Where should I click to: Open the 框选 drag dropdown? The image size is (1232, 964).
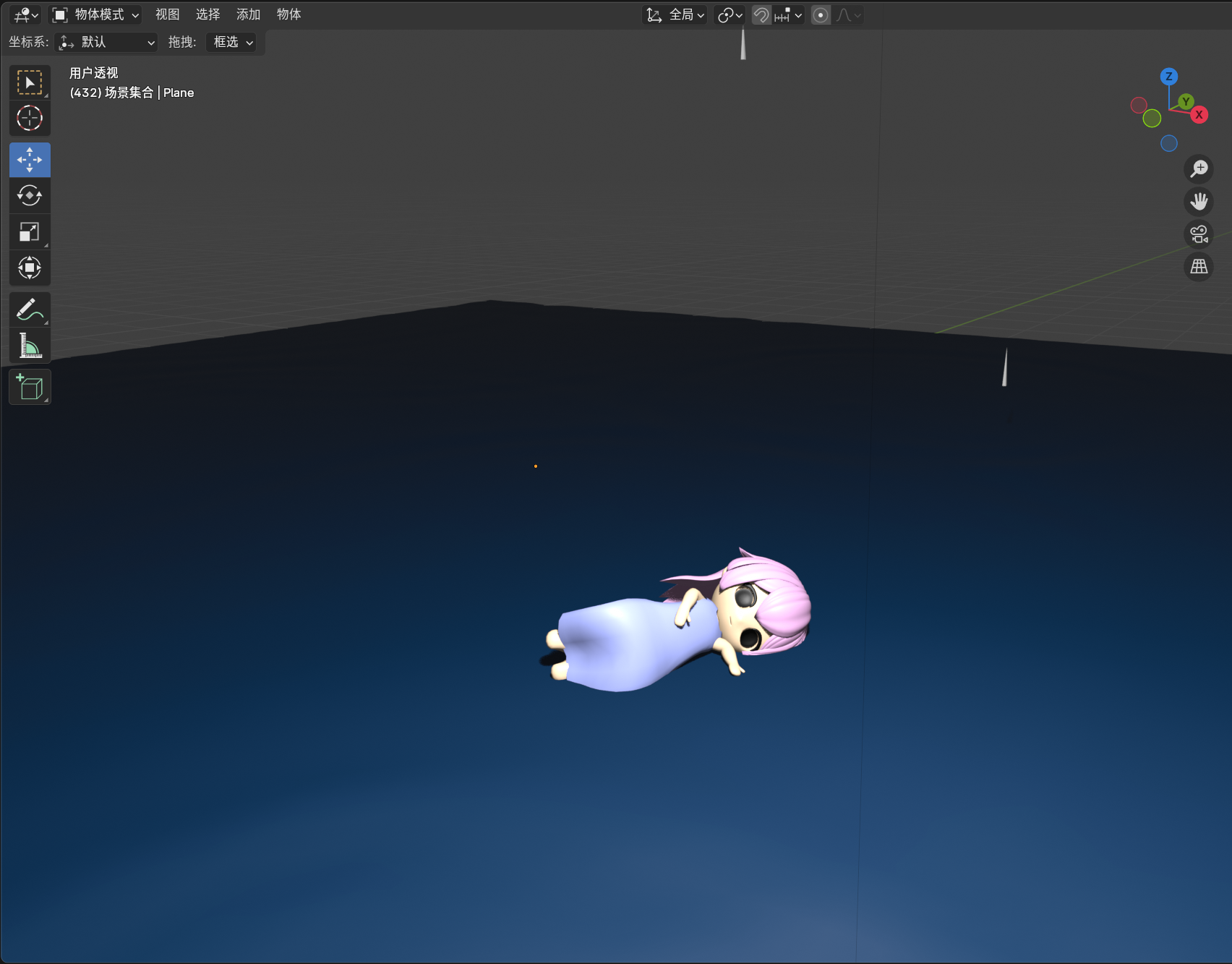[232, 43]
